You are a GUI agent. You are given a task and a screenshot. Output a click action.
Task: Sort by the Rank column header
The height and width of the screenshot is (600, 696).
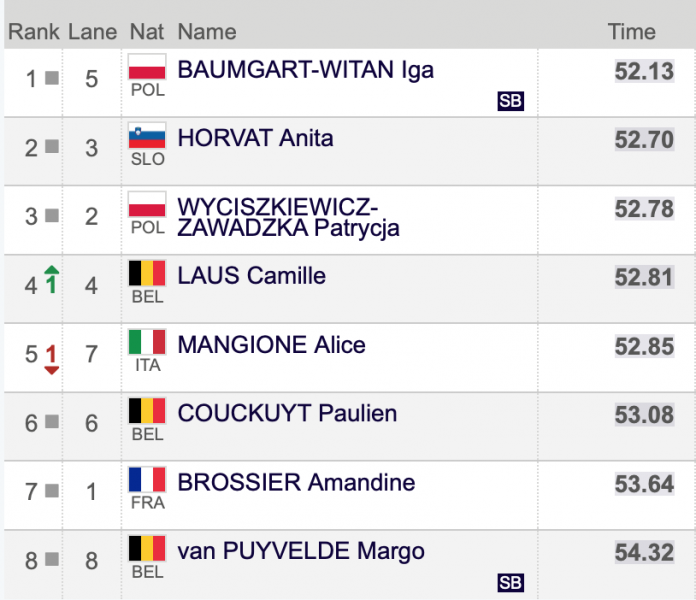click(x=34, y=32)
